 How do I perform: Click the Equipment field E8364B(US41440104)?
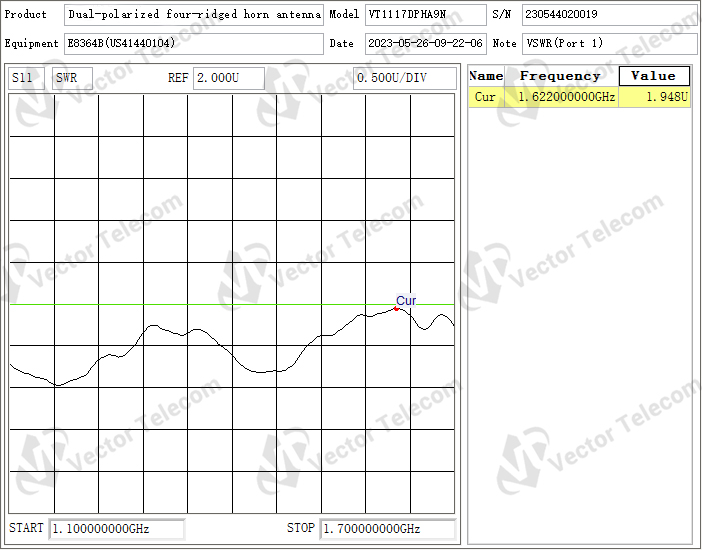point(194,44)
